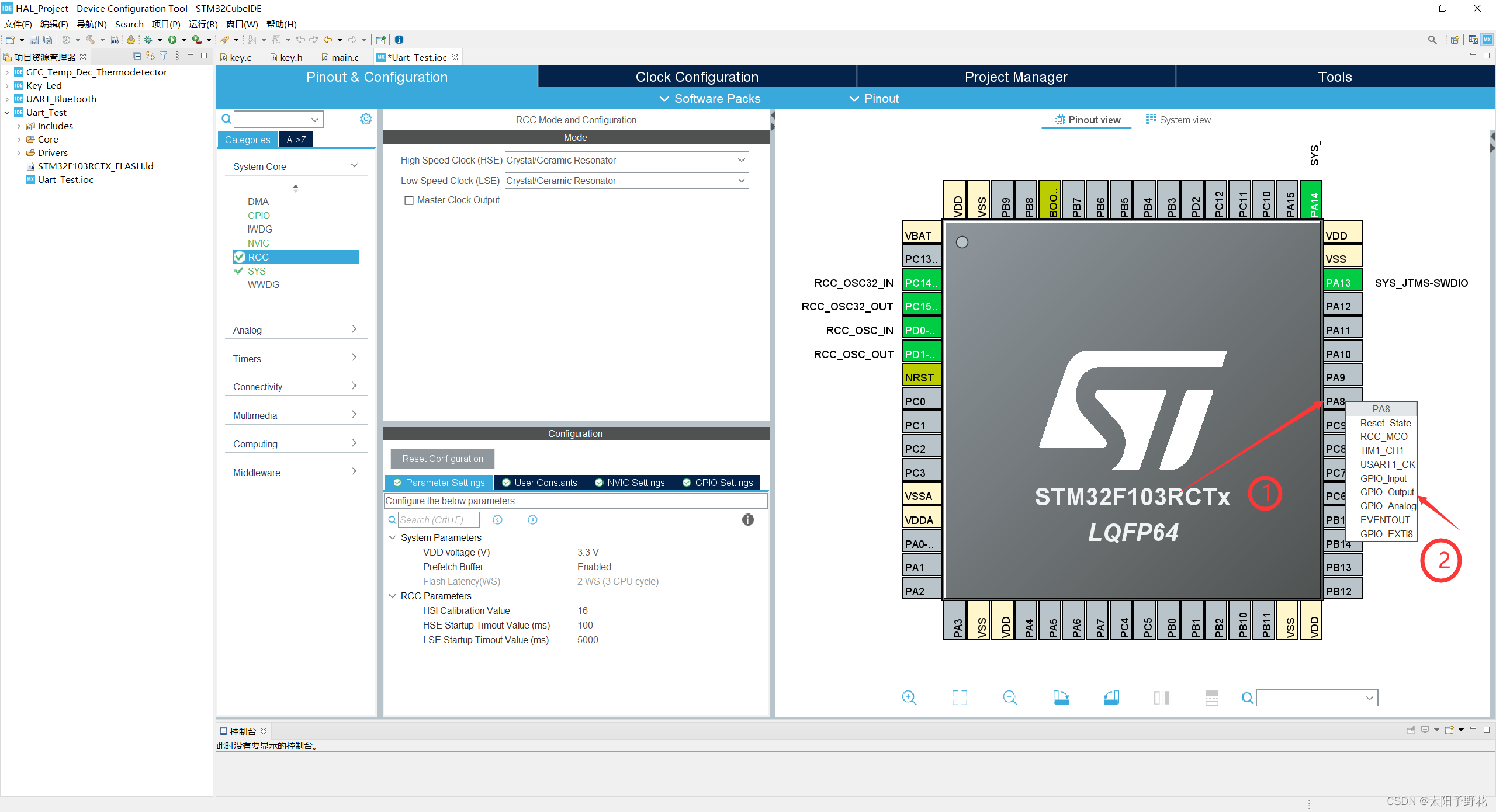Image resolution: width=1496 pixels, height=812 pixels.
Task: Click the Reset Configuration button
Action: click(x=442, y=458)
